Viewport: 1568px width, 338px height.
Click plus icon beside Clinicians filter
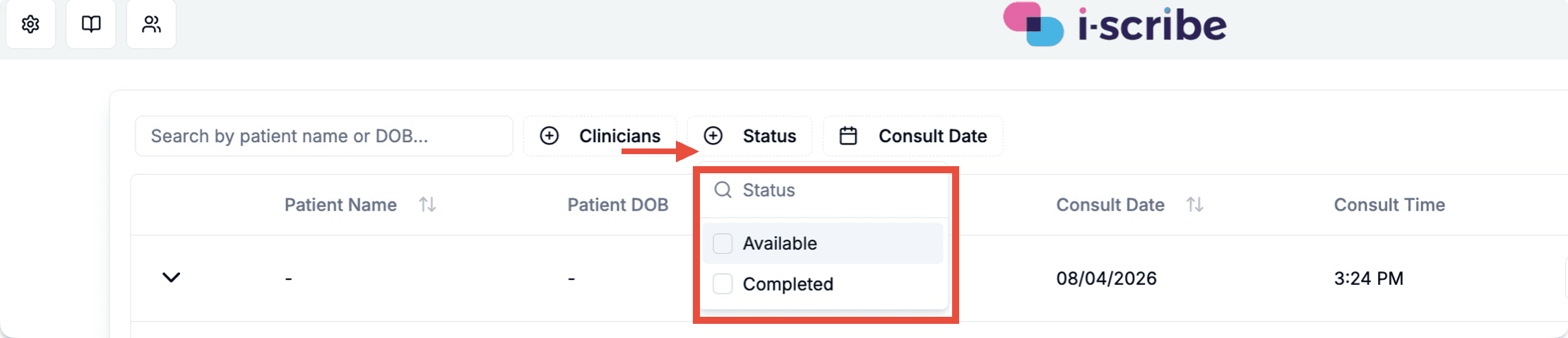point(549,136)
